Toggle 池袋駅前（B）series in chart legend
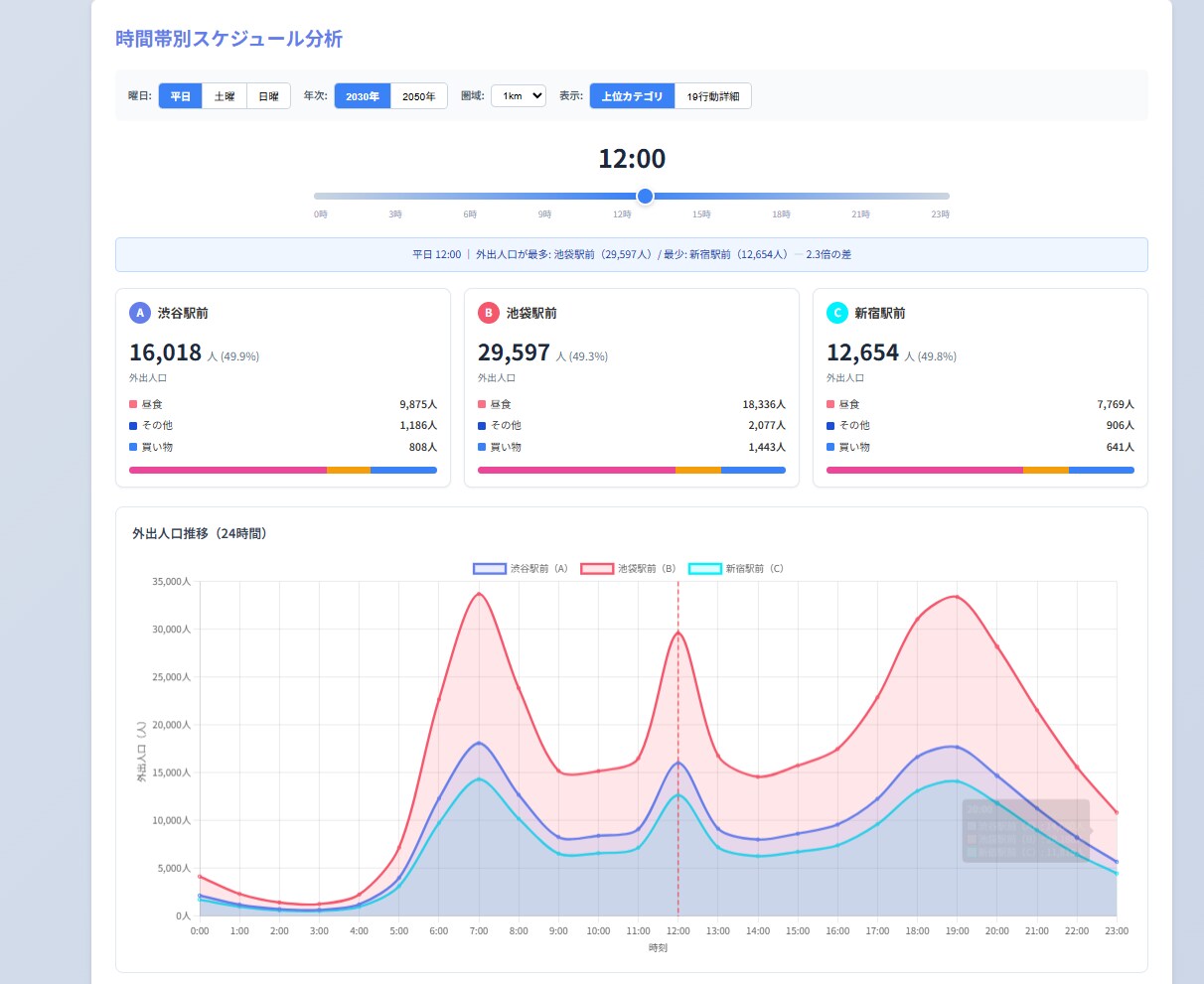Image resolution: width=1204 pixels, height=984 pixels. coord(629,569)
